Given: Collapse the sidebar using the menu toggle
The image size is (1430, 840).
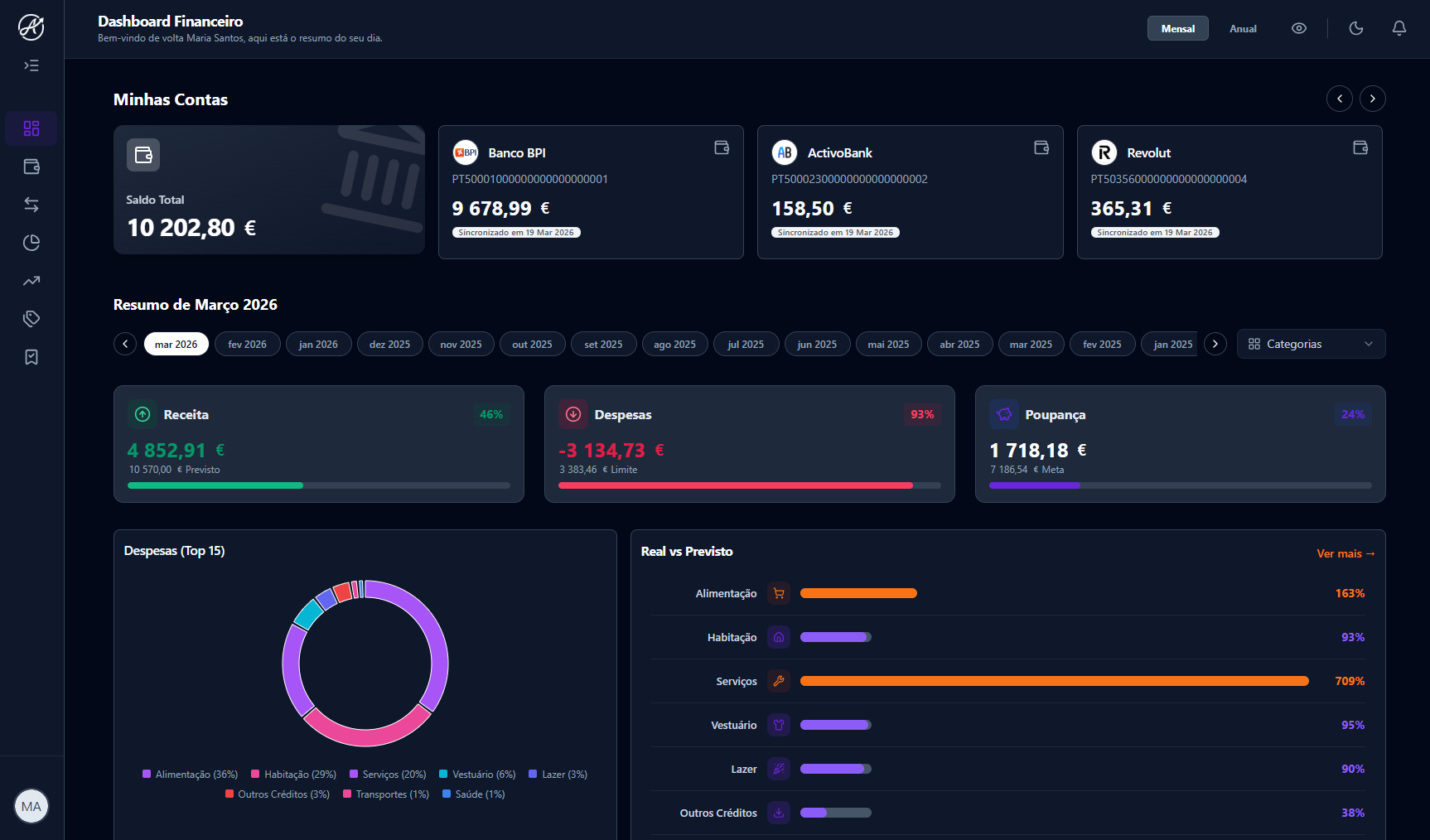Looking at the screenshot, I should [x=31, y=65].
